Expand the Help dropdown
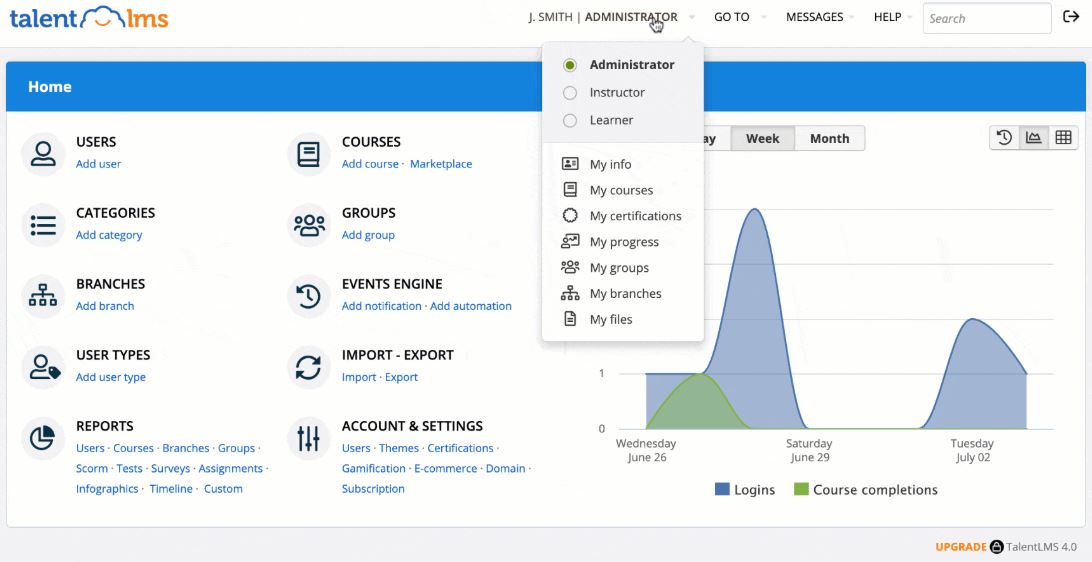This screenshot has height=562, width=1092. pos(893,17)
